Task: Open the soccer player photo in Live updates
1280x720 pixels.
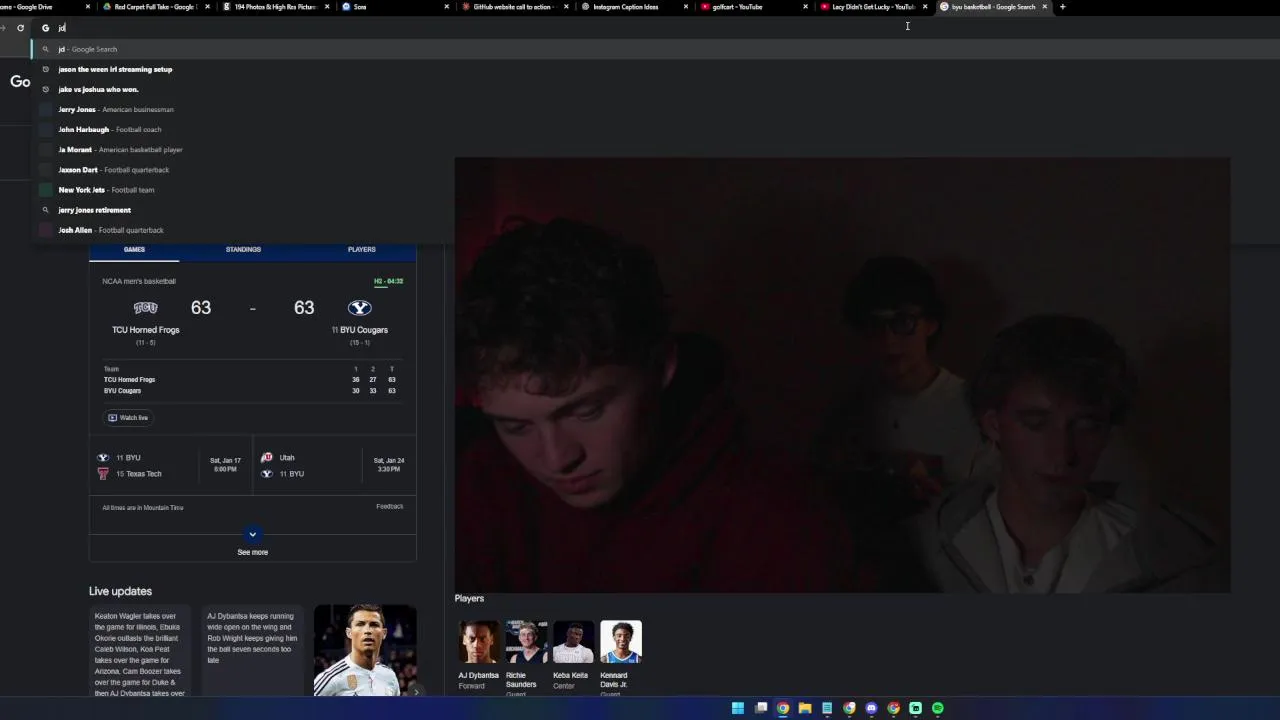Action: pos(365,650)
